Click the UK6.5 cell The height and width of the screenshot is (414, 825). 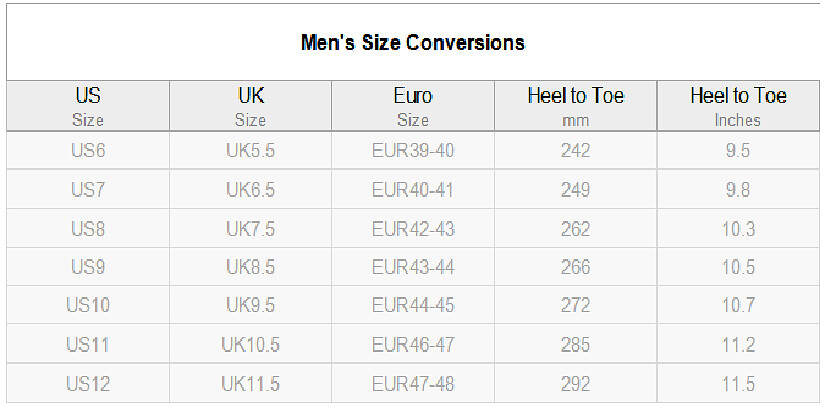pyautogui.click(x=250, y=190)
